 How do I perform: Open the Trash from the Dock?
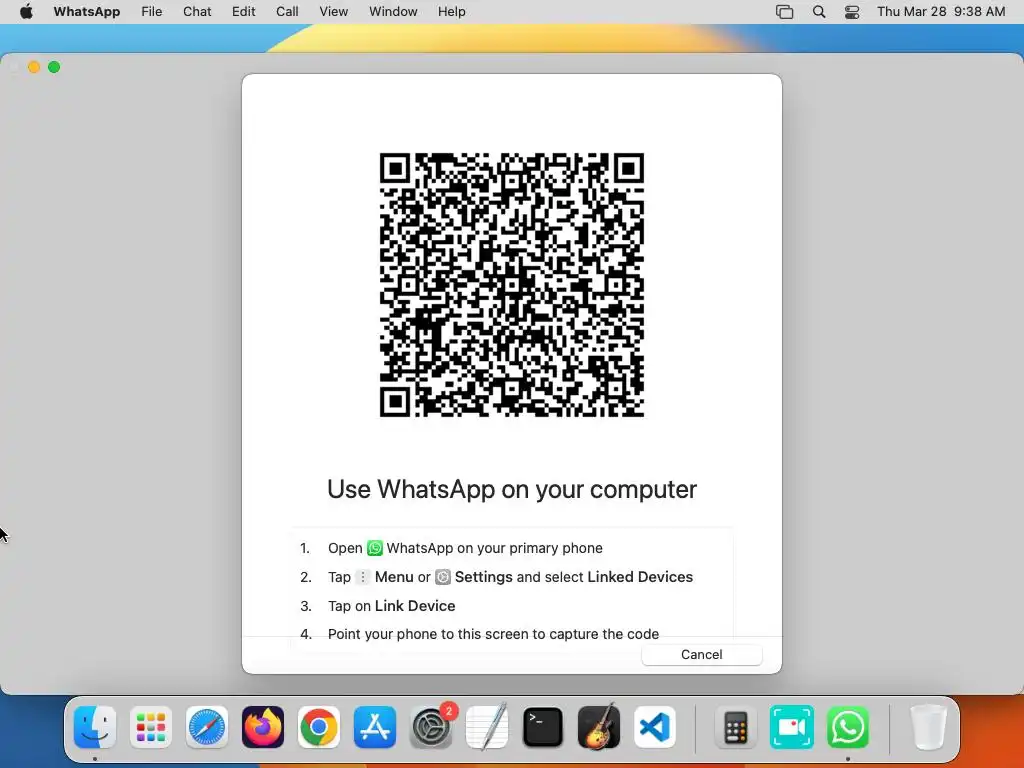click(x=928, y=727)
